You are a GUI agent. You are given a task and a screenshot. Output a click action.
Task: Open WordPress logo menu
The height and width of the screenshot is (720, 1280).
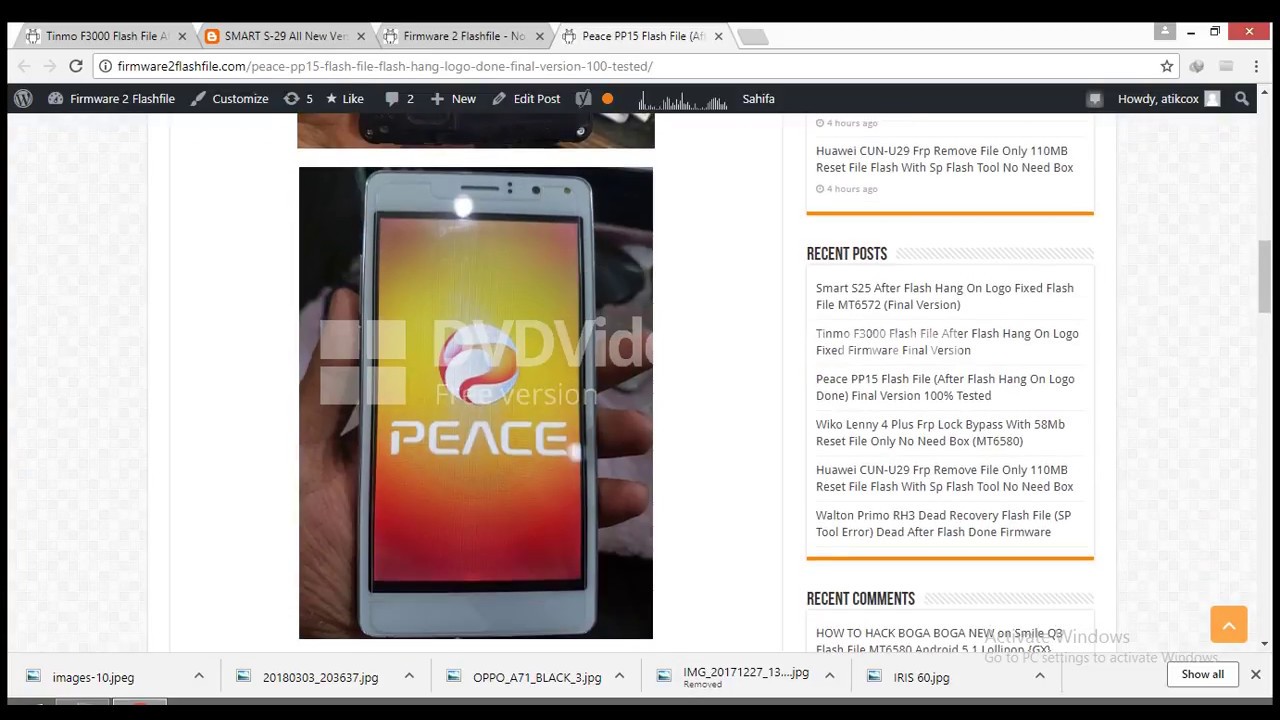pos(24,99)
